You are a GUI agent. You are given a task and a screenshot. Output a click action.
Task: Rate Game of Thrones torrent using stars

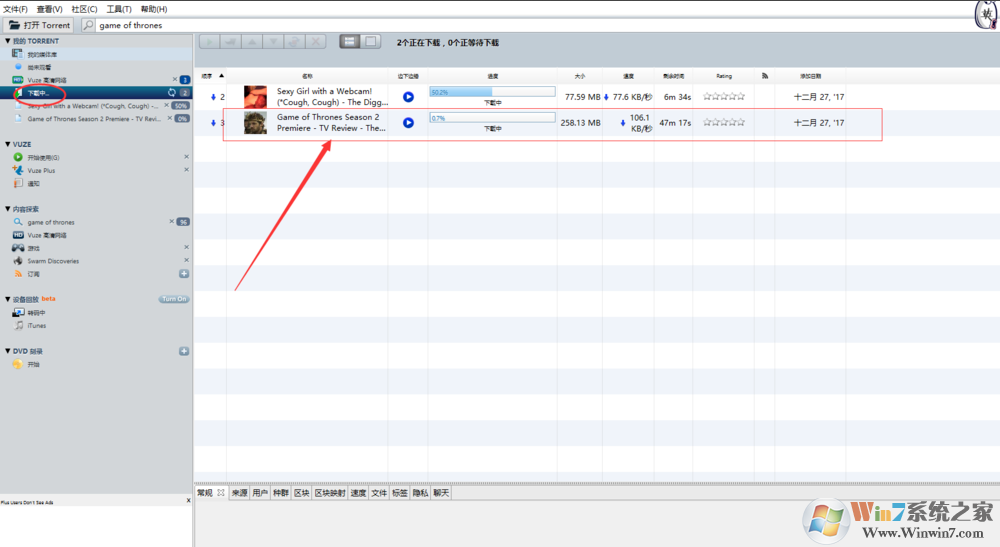(724, 122)
